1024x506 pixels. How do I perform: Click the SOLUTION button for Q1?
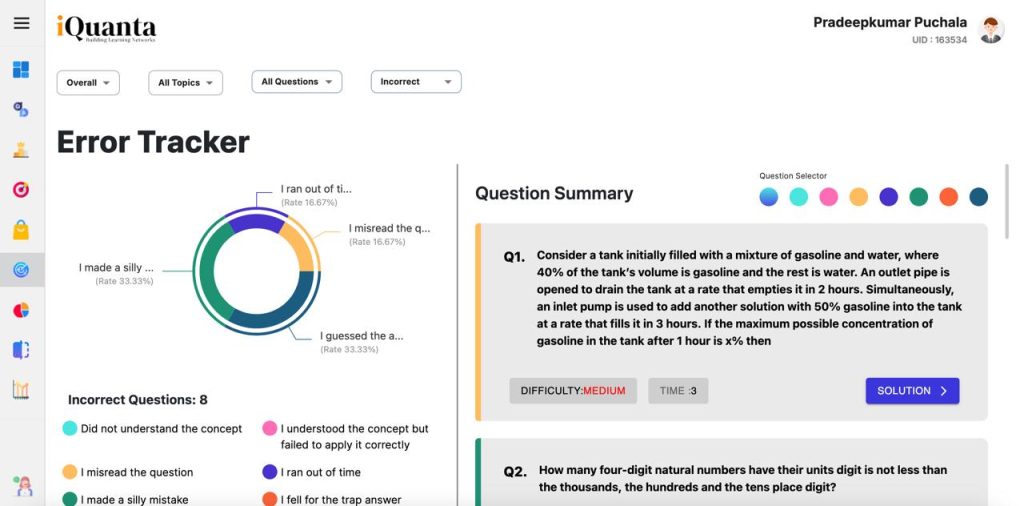912,391
